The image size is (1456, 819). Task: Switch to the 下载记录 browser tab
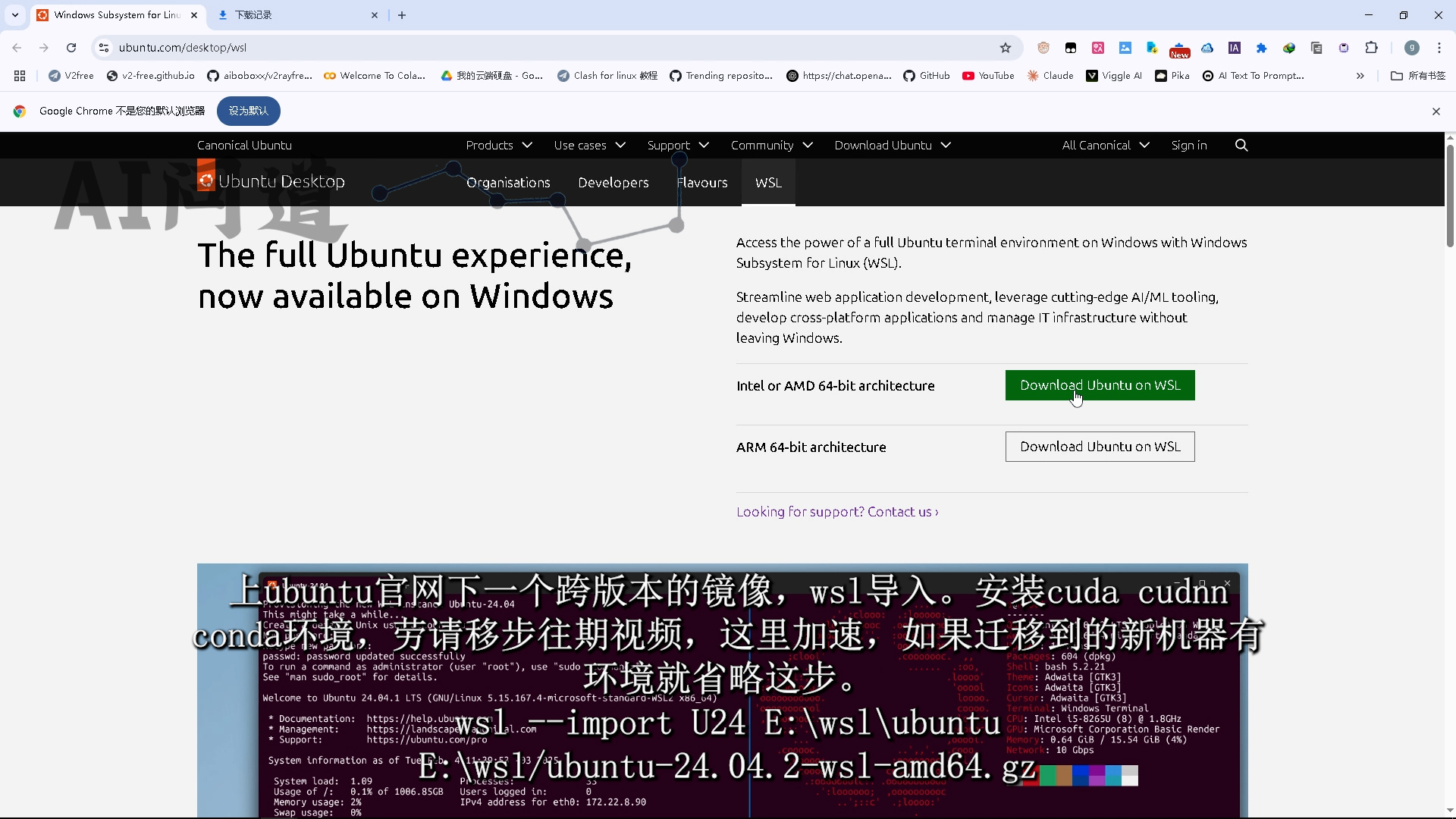296,15
